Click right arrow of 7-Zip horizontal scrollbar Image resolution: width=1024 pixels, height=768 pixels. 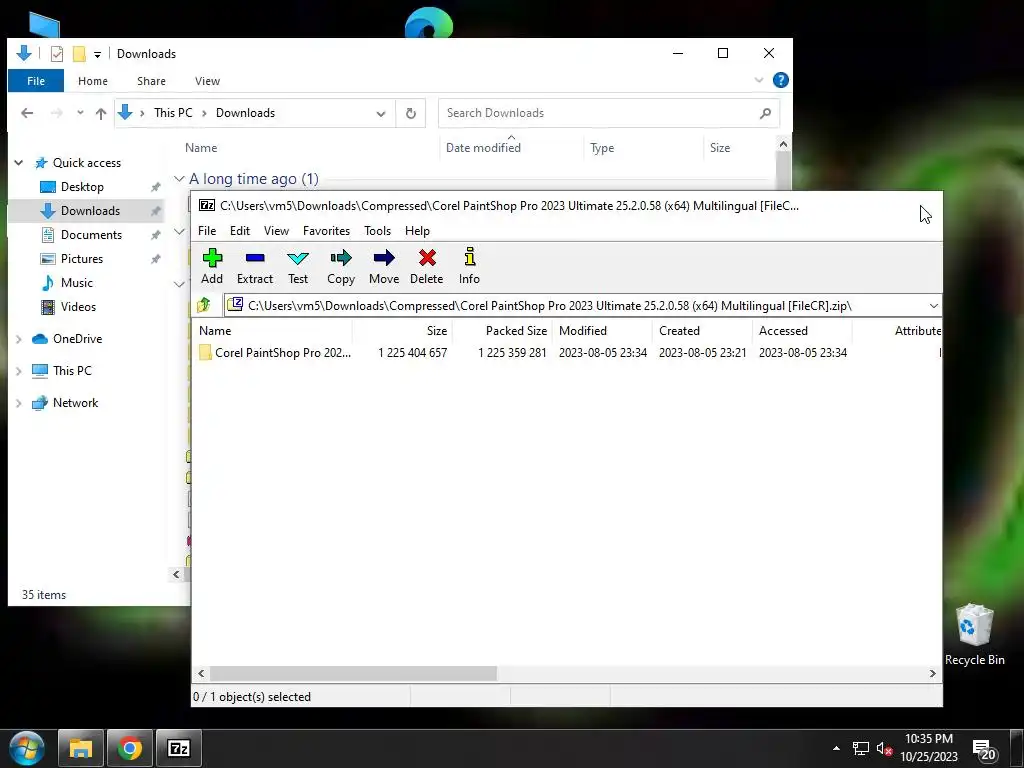click(933, 673)
